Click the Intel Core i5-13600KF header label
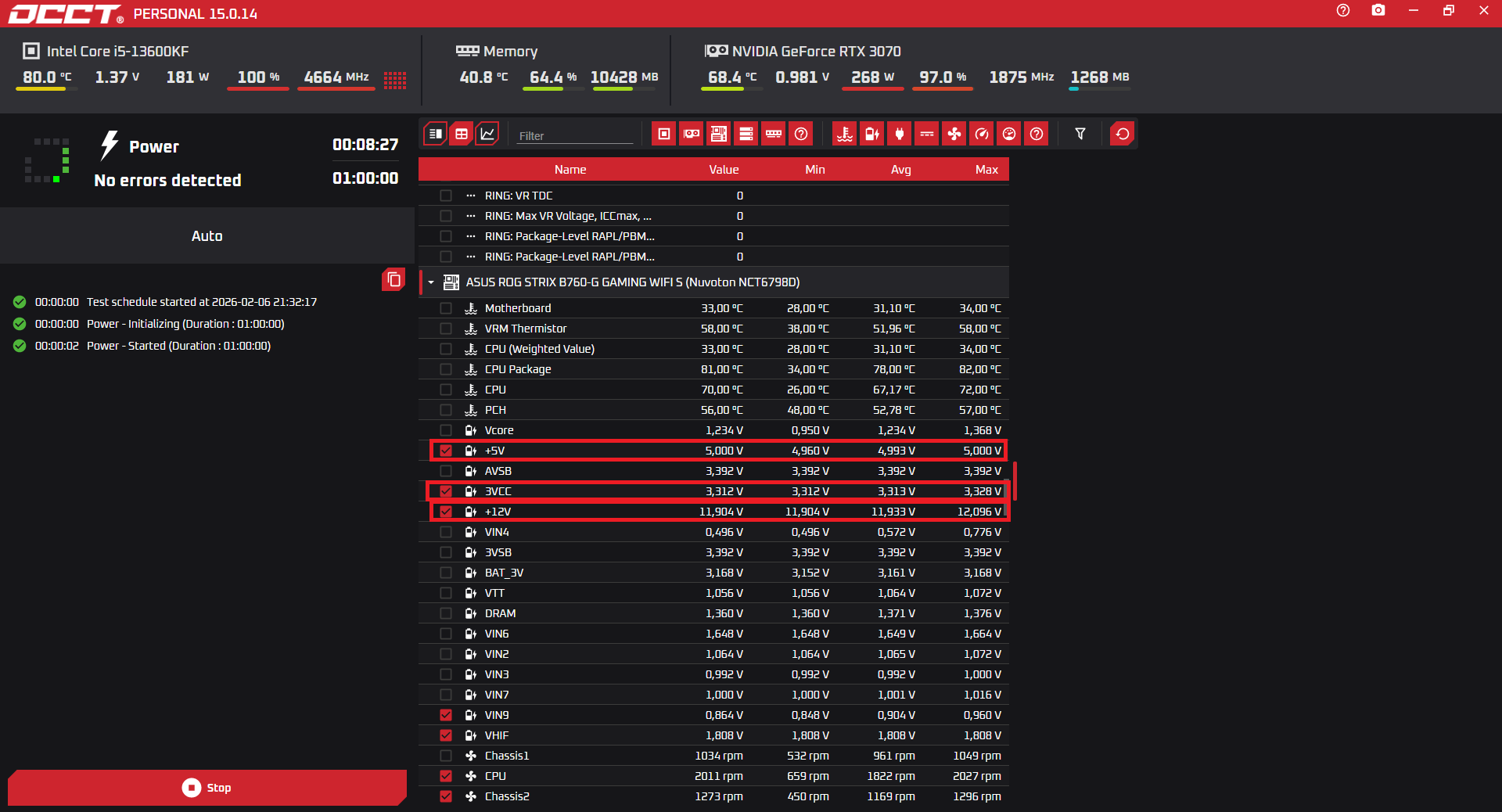This screenshot has width=1502, height=812. [x=117, y=51]
